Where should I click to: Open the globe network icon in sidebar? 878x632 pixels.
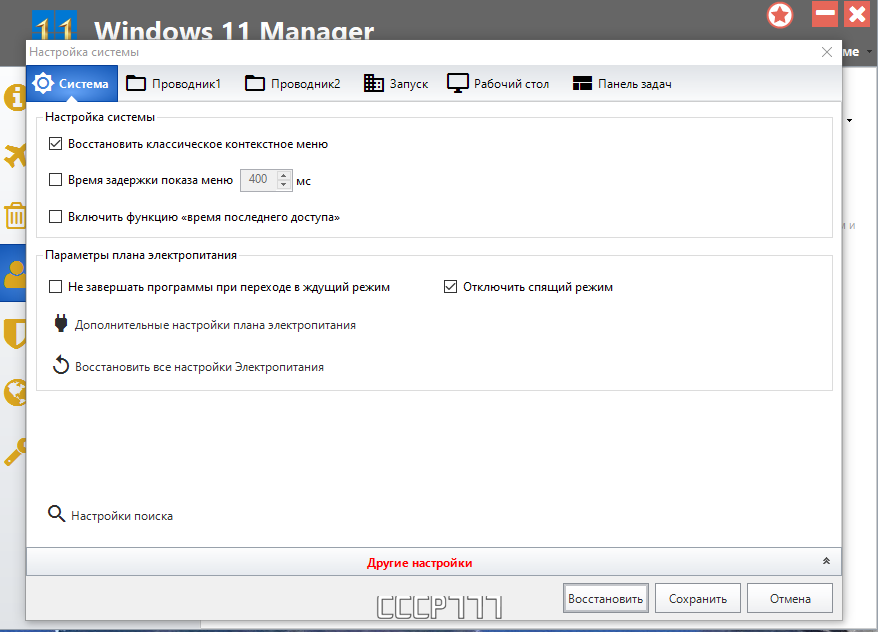(x=15, y=392)
